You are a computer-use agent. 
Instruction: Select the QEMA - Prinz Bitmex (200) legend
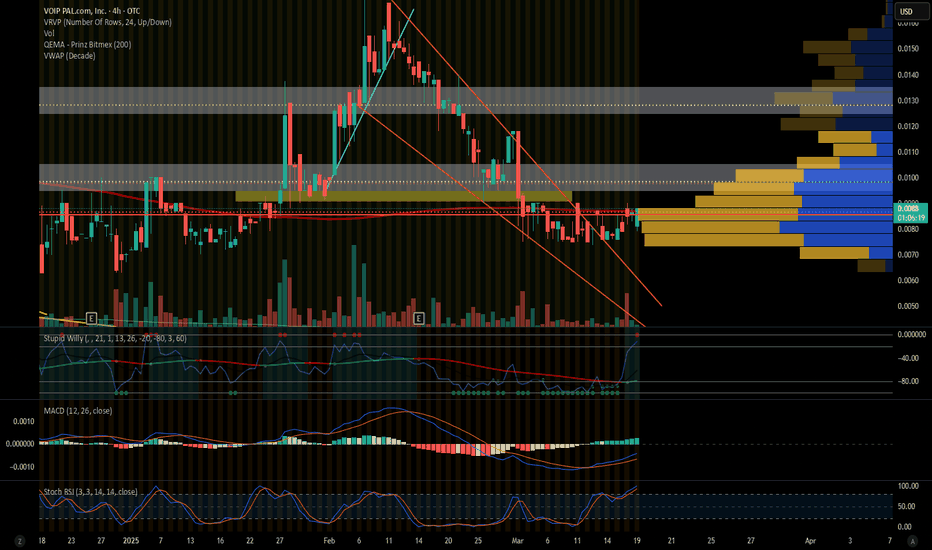point(87,45)
